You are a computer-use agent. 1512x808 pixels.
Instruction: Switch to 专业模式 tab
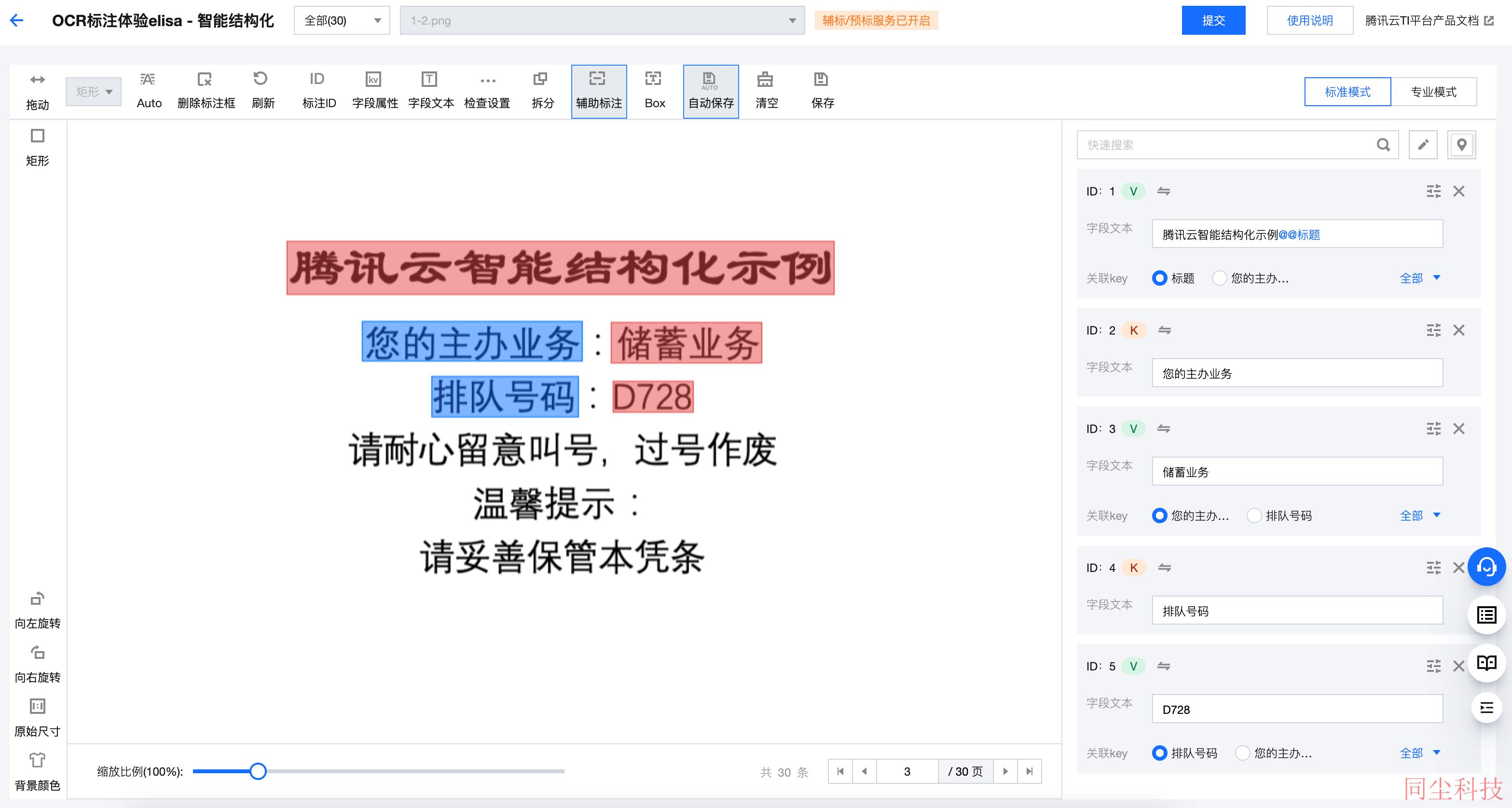point(1434,92)
